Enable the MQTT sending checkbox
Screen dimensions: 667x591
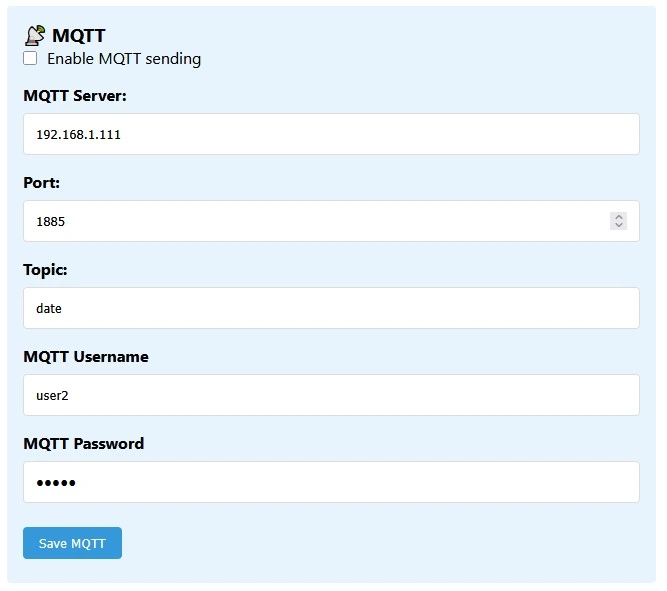(x=30, y=59)
